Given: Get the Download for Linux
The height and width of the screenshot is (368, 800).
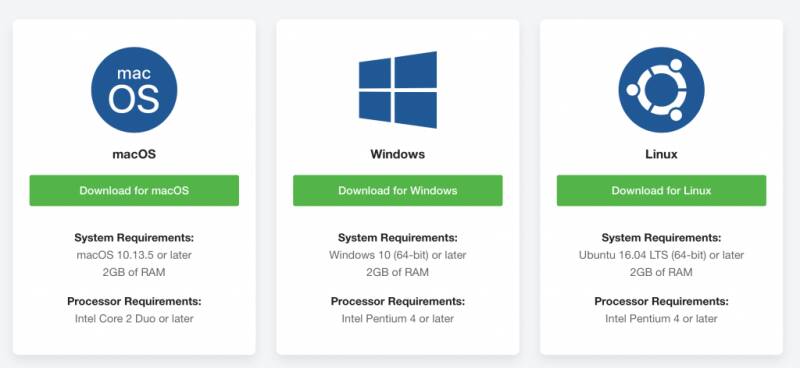Looking at the screenshot, I should pos(661,190).
